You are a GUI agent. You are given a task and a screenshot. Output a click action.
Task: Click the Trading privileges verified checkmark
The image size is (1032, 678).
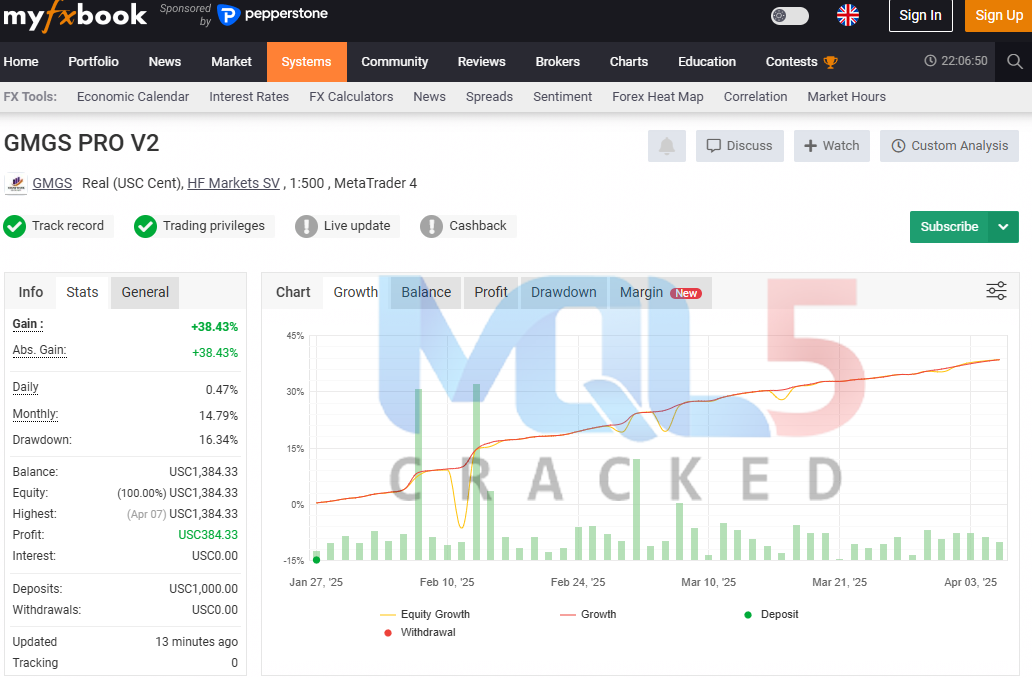(145, 226)
